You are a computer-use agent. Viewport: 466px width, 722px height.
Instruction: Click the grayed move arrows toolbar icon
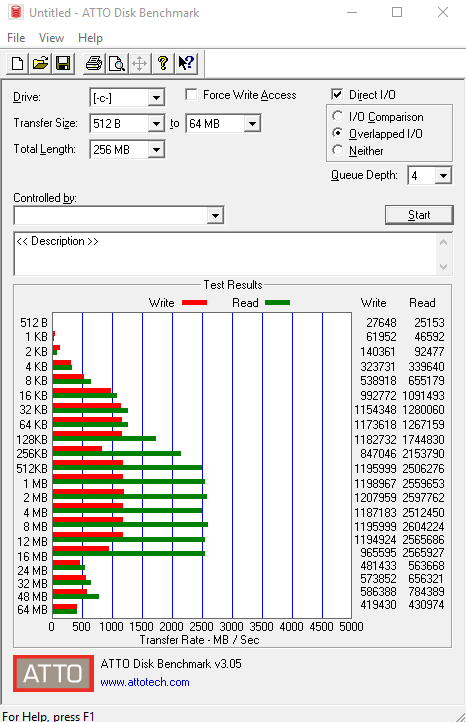[140, 63]
